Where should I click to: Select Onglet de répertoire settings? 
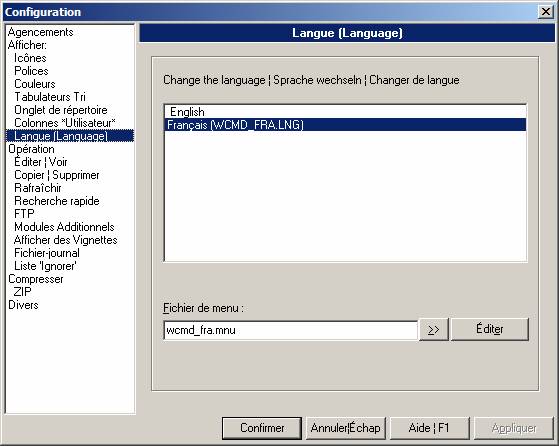coord(61,110)
